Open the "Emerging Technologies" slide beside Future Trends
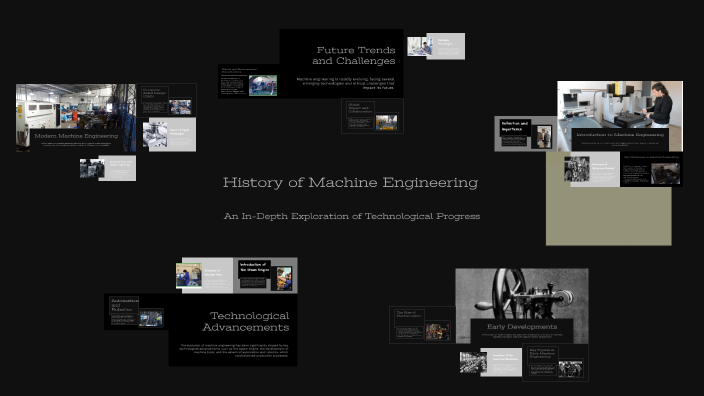The height and width of the screenshot is (396, 704). pos(436,46)
